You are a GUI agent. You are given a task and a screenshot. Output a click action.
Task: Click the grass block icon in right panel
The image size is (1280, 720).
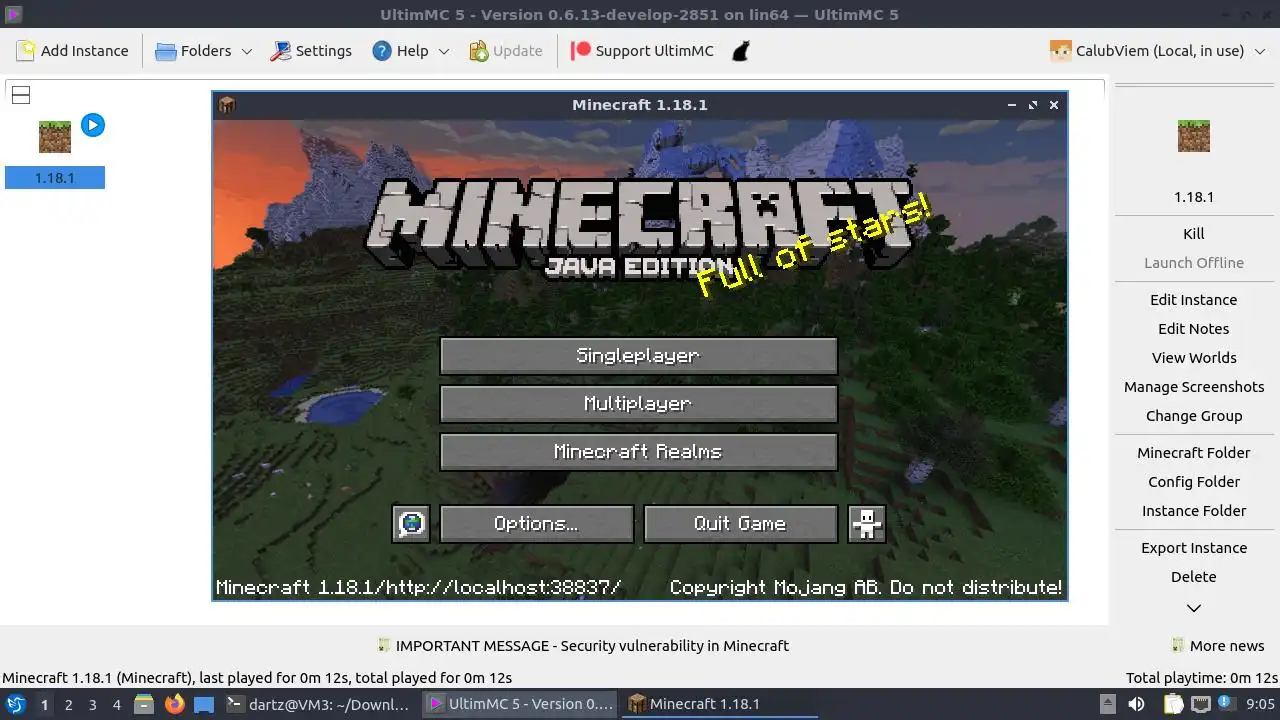tap(1194, 136)
